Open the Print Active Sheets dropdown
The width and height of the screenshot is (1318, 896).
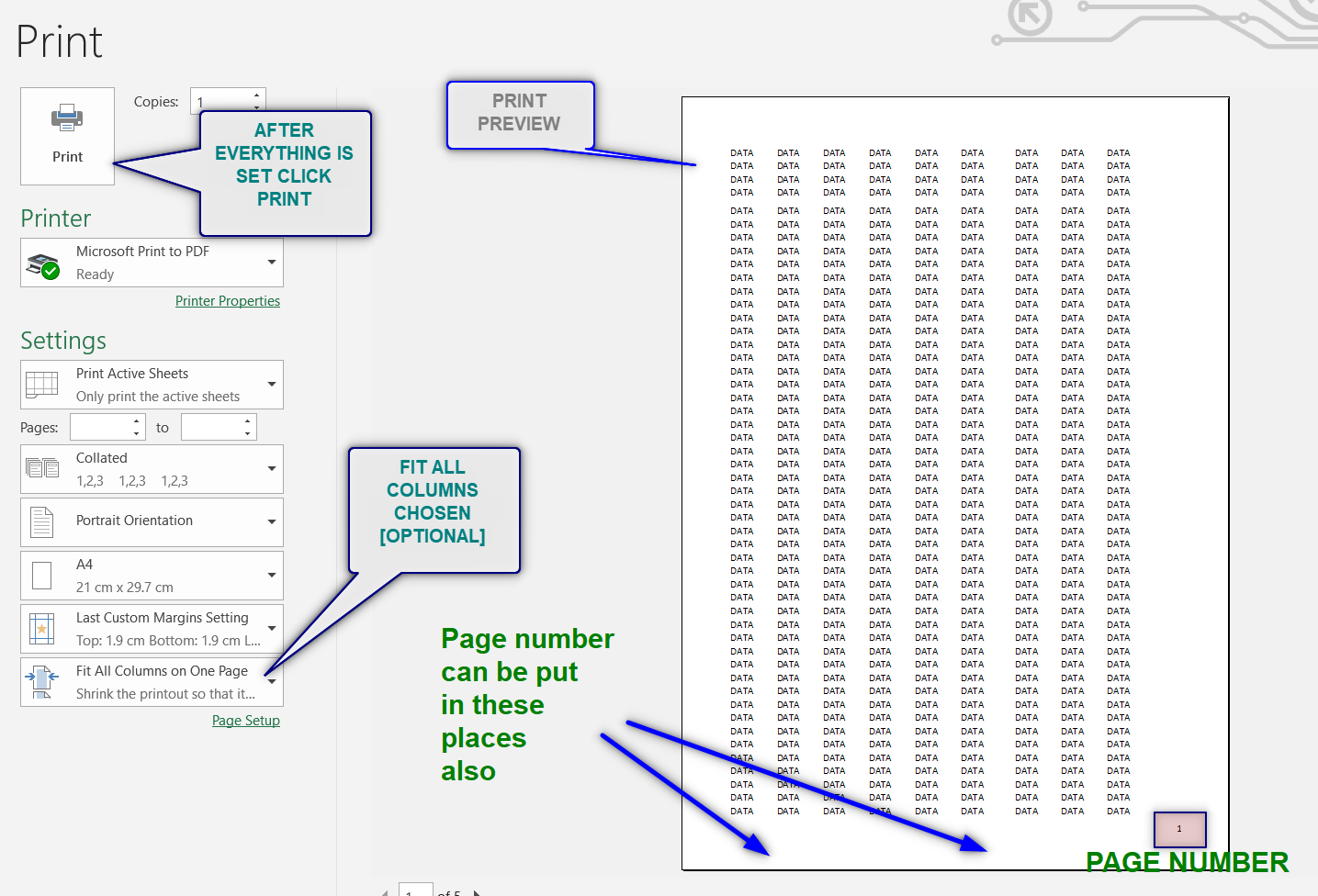click(152, 385)
